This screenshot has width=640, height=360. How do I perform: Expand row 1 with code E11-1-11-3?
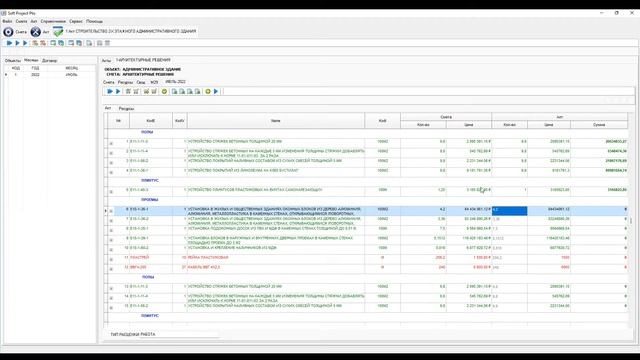(x=111, y=143)
